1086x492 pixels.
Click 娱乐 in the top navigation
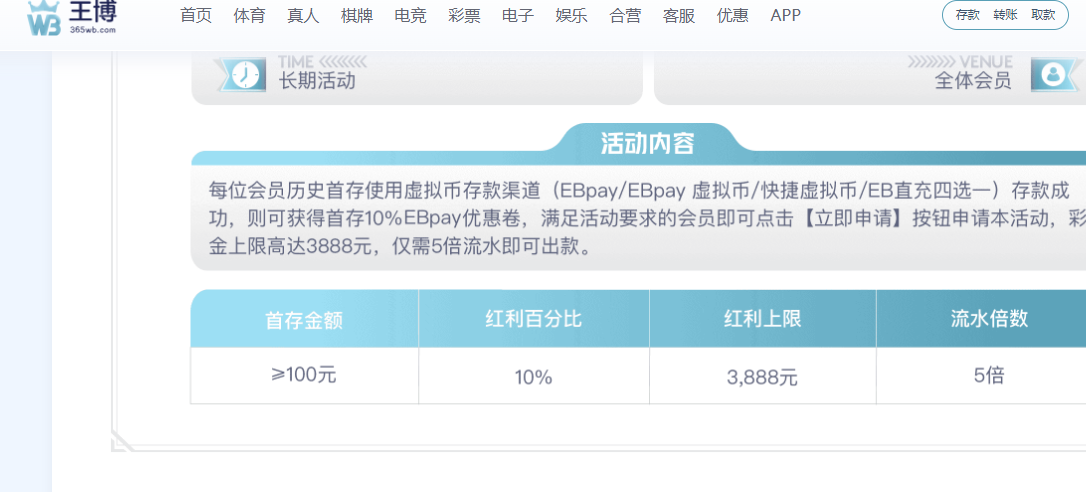[x=572, y=16]
